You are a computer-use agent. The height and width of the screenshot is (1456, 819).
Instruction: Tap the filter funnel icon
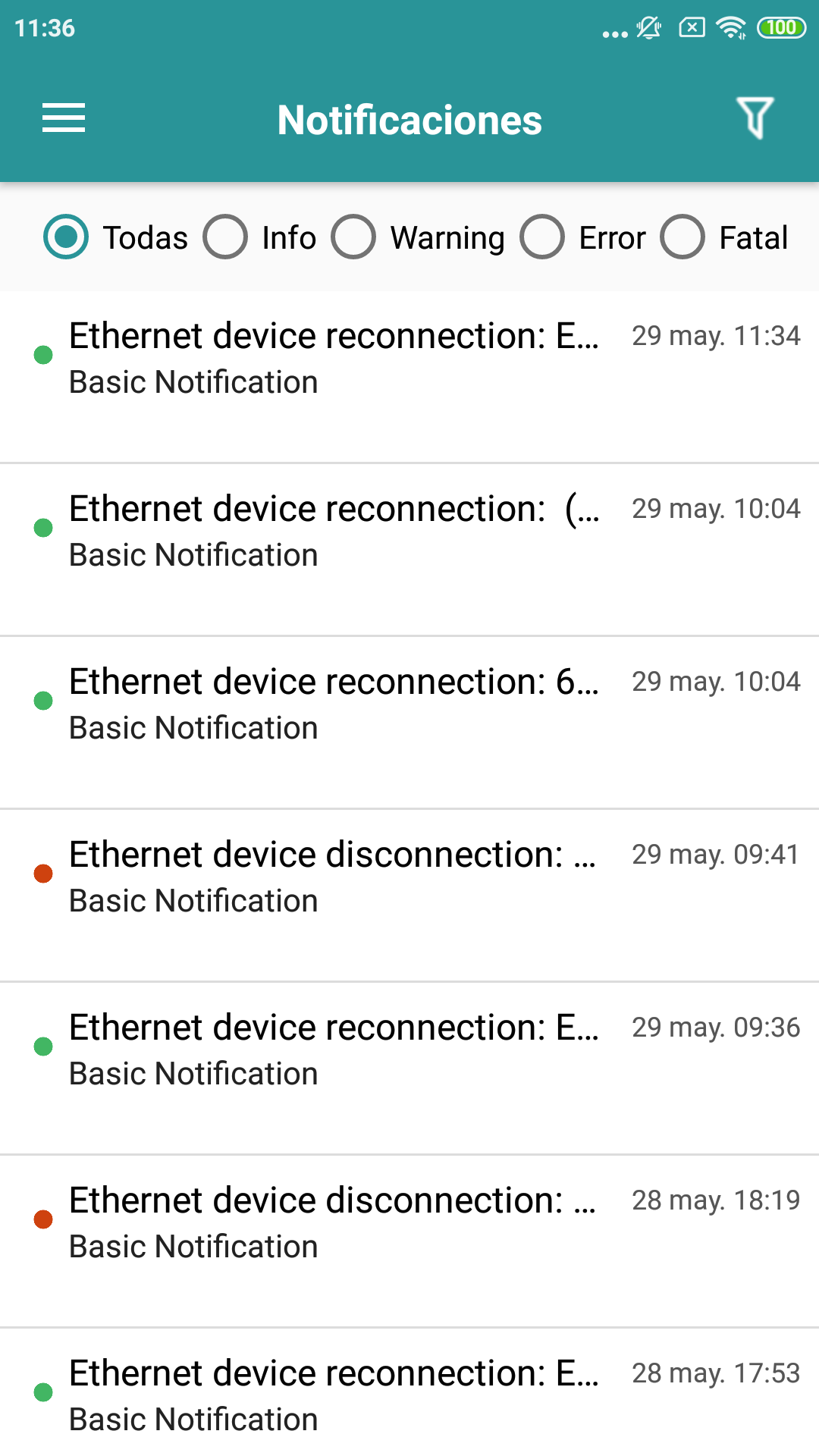coord(755,118)
